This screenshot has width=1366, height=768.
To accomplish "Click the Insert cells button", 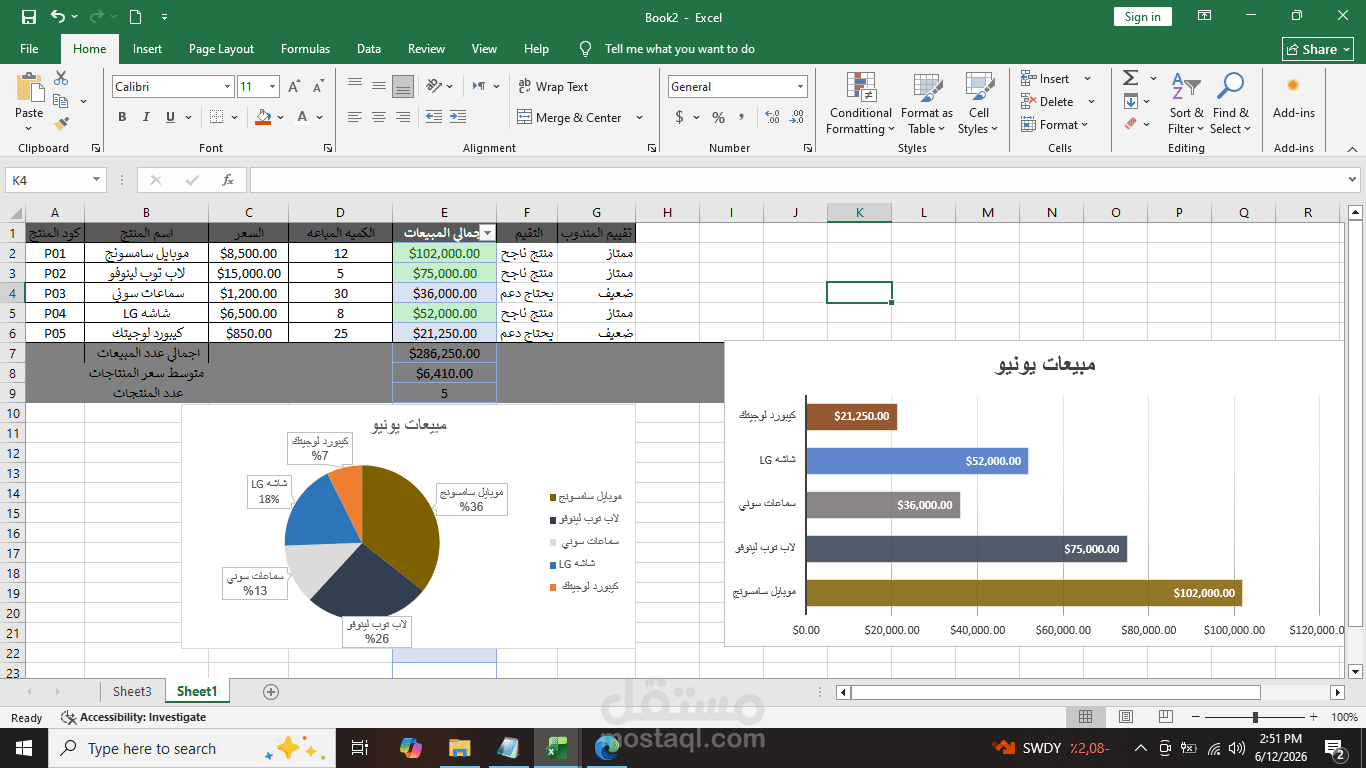I will (1046, 78).
